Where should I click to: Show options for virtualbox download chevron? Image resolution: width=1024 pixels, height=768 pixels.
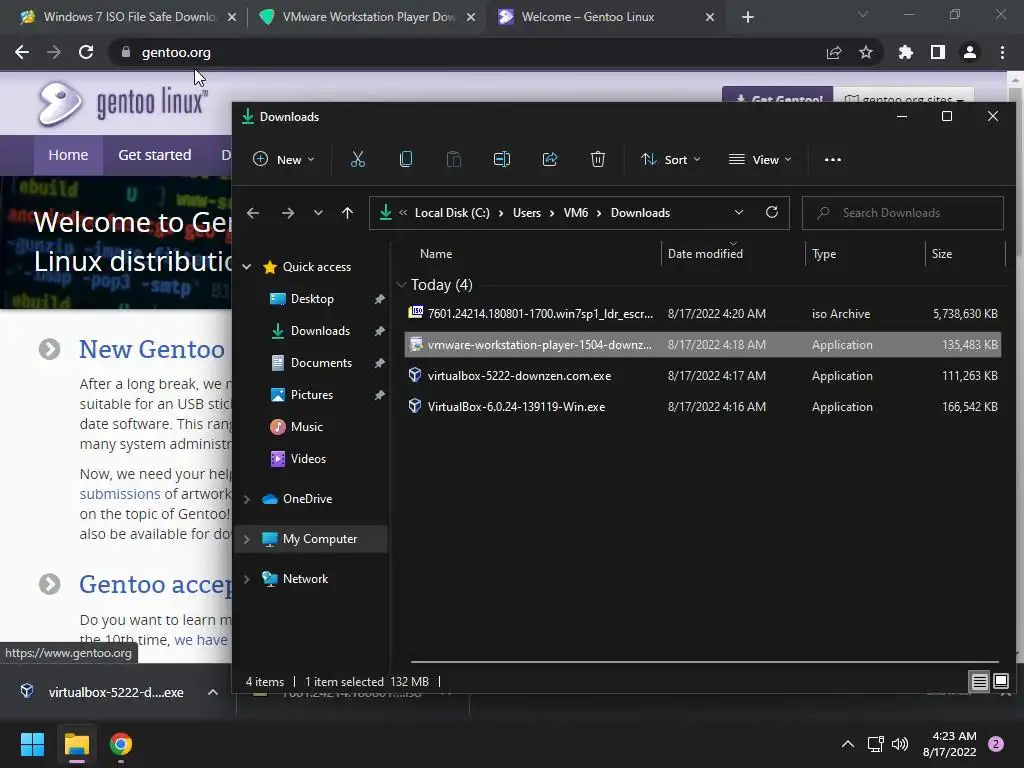click(x=213, y=692)
